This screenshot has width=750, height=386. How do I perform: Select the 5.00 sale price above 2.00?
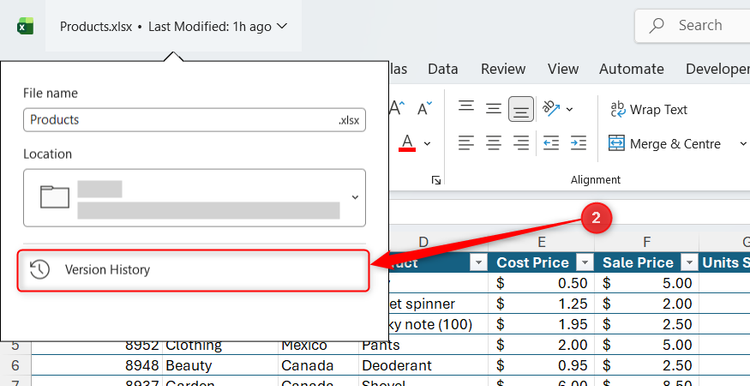647,283
